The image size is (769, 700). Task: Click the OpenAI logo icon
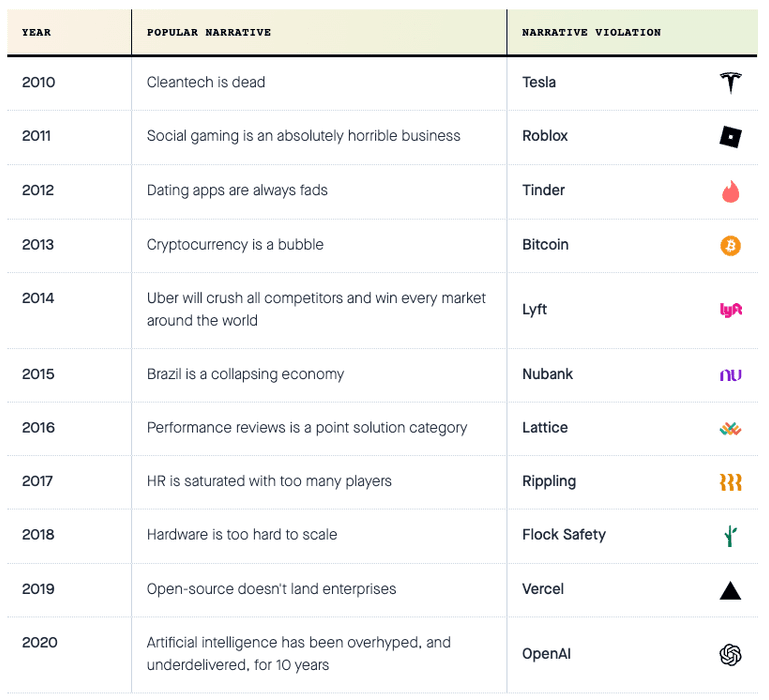(x=731, y=655)
